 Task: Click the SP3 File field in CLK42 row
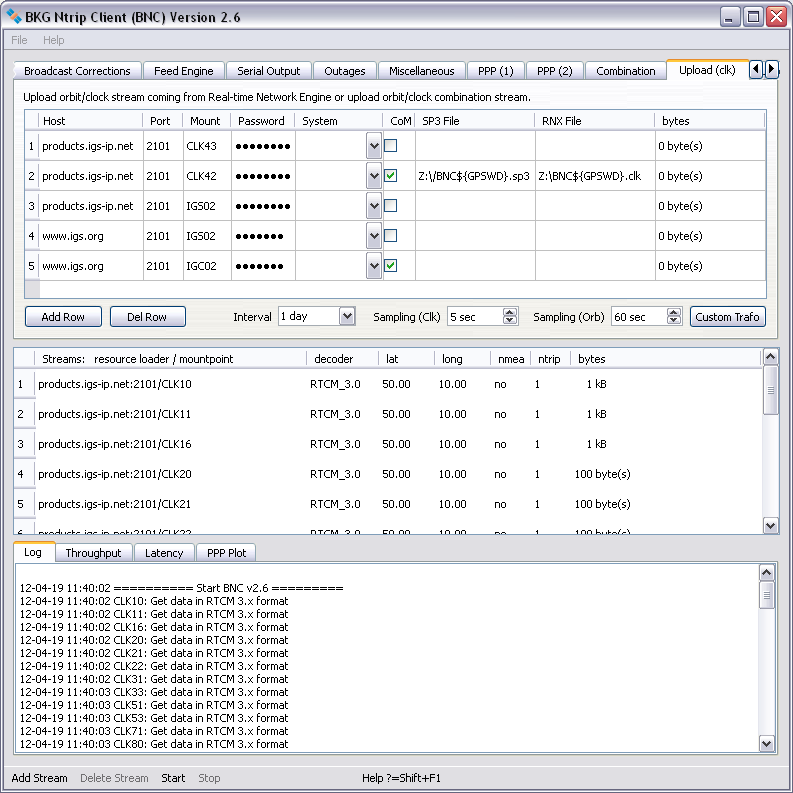[x=474, y=176]
